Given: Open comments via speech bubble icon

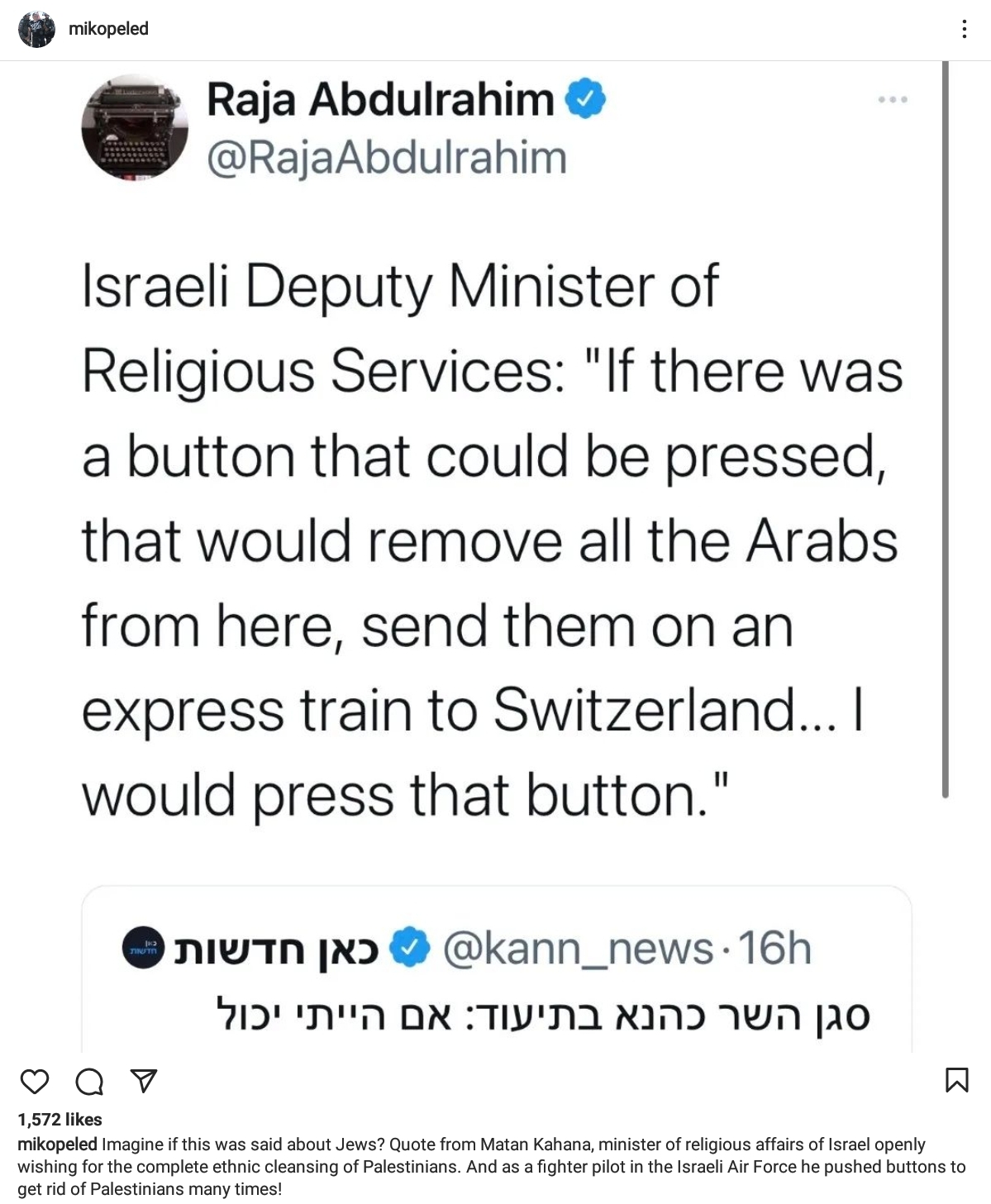Looking at the screenshot, I should coord(89,1081).
